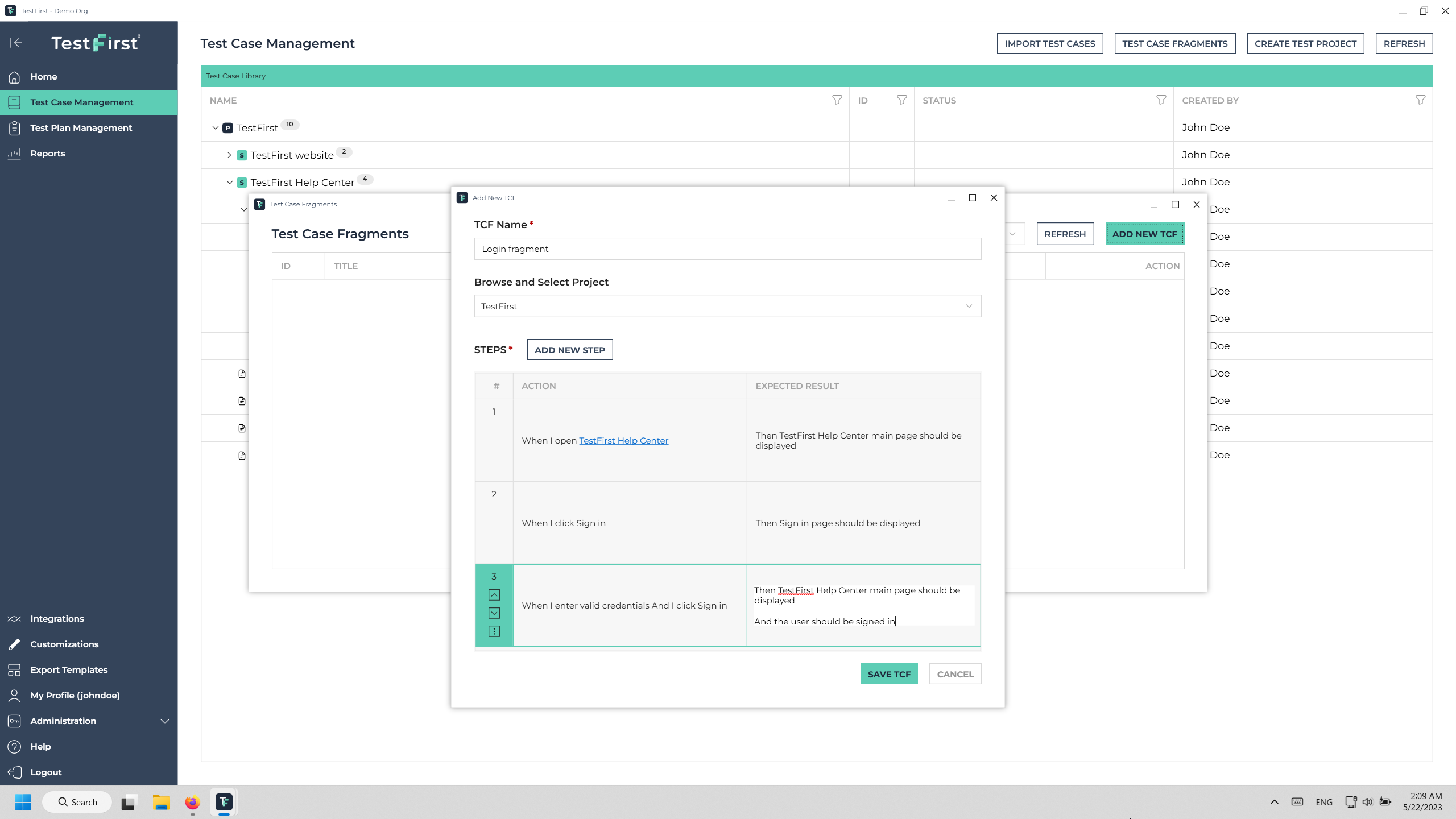Viewport: 1456px width, 819px height.
Task: Open Firefox from the taskbar
Action: [x=192, y=802]
